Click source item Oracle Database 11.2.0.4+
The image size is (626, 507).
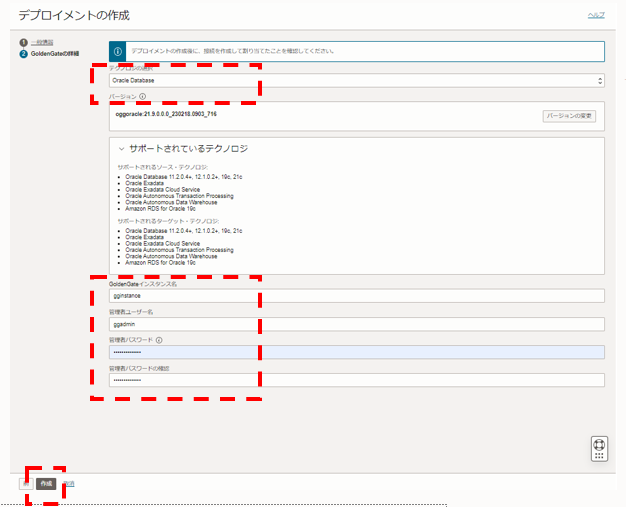pos(184,177)
